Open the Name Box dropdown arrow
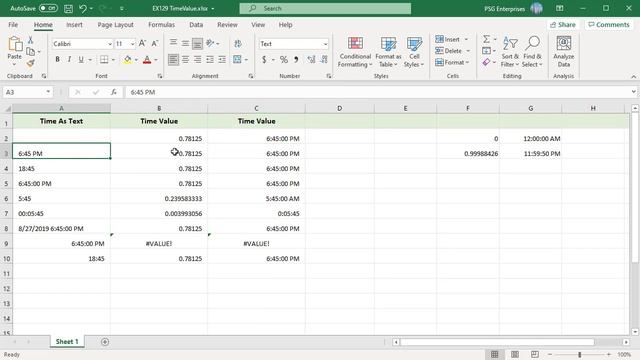640x360 pixels. pyautogui.click(x=48, y=92)
